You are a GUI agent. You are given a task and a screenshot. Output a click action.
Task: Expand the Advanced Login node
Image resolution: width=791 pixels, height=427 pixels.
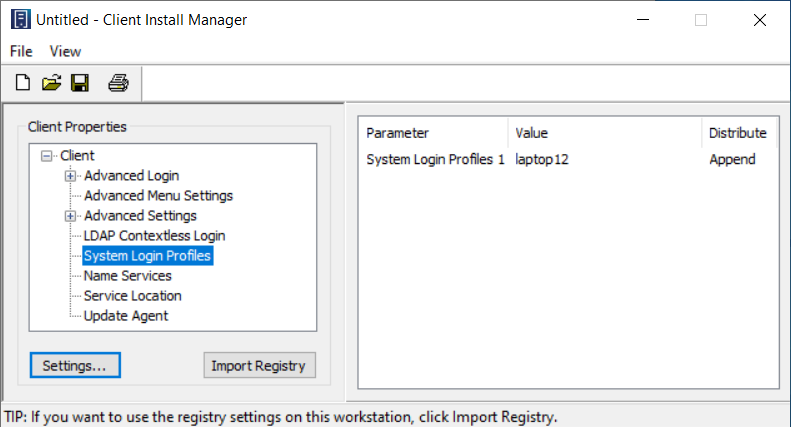(x=70, y=176)
